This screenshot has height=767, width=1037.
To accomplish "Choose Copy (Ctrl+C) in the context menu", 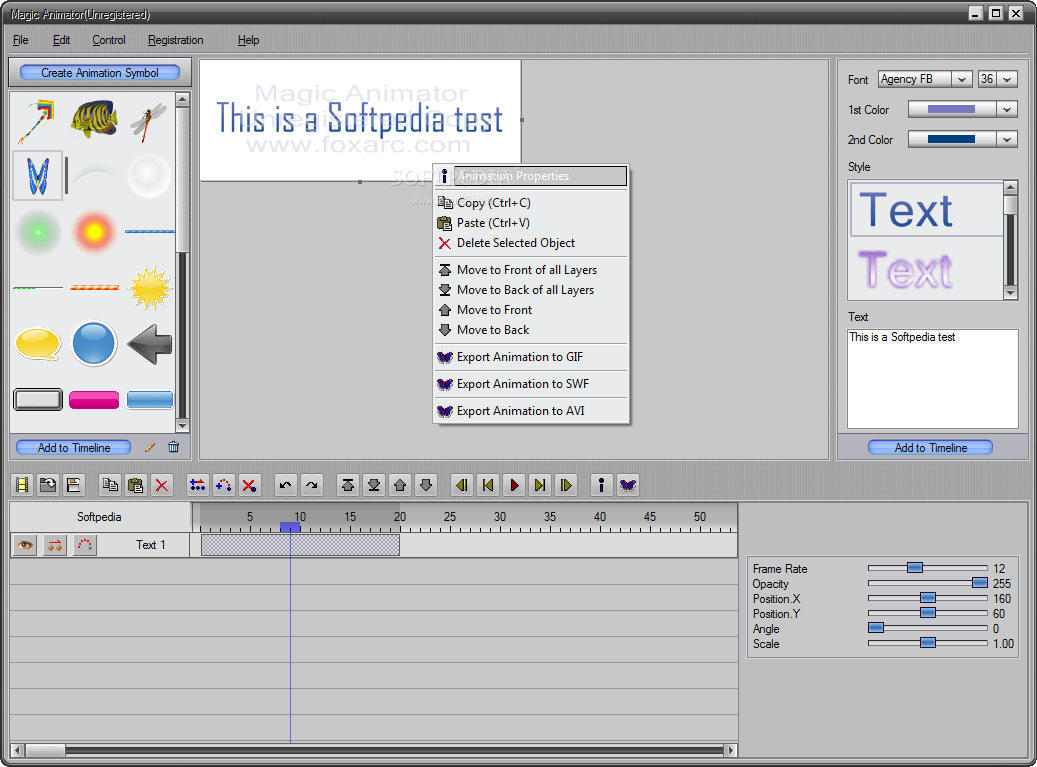I will click(531, 203).
